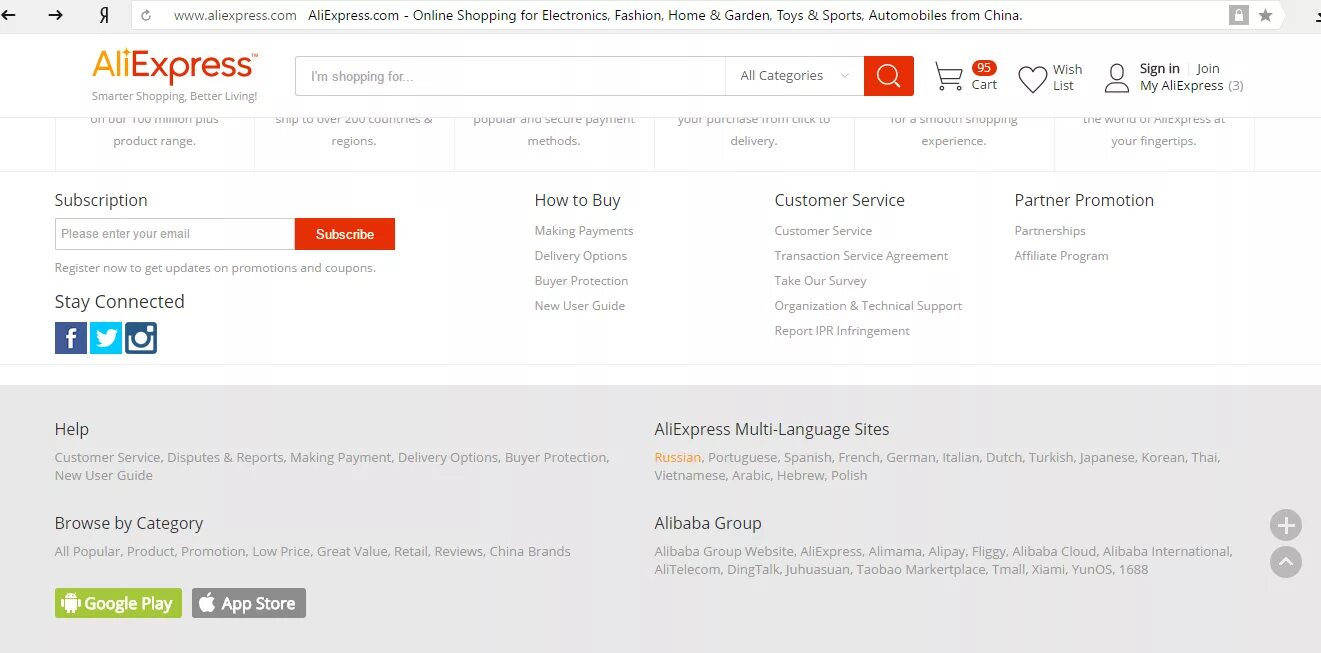Open the Wish List heart icon
The image size is (1321, 653).
(x=1032, y=79)
